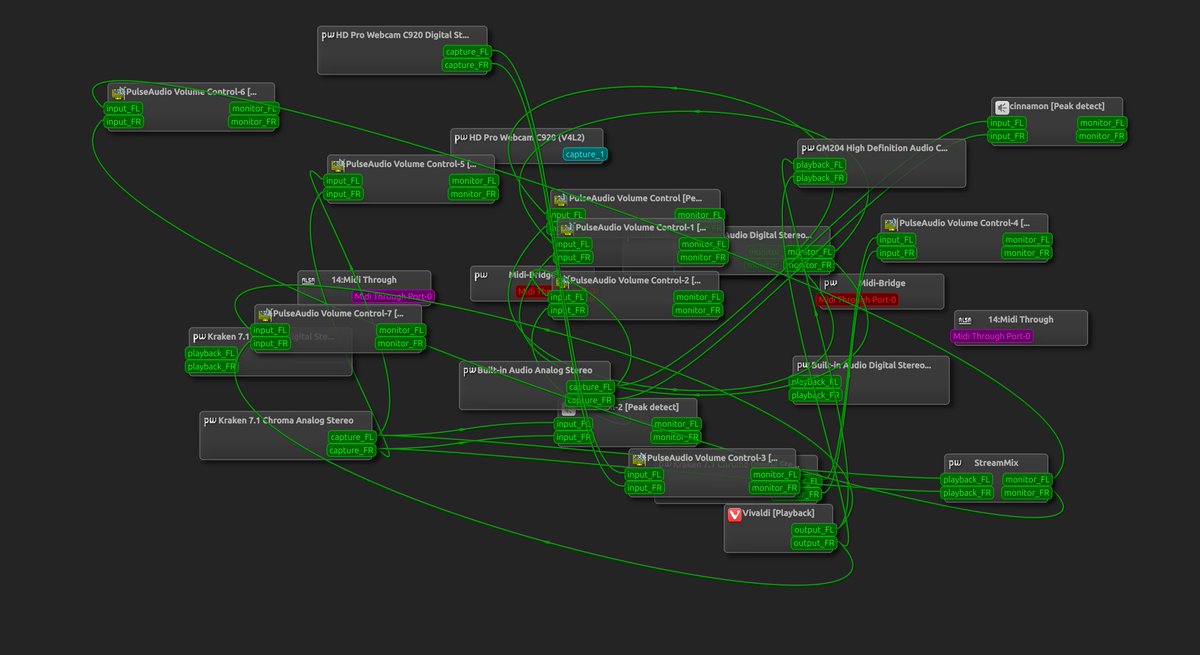The height and width of the screenshot is (655, 1200).
Task: Click PipeWire icon on Built-in Audio Digital Stereo playback node
Action: (x=804, y=366)
